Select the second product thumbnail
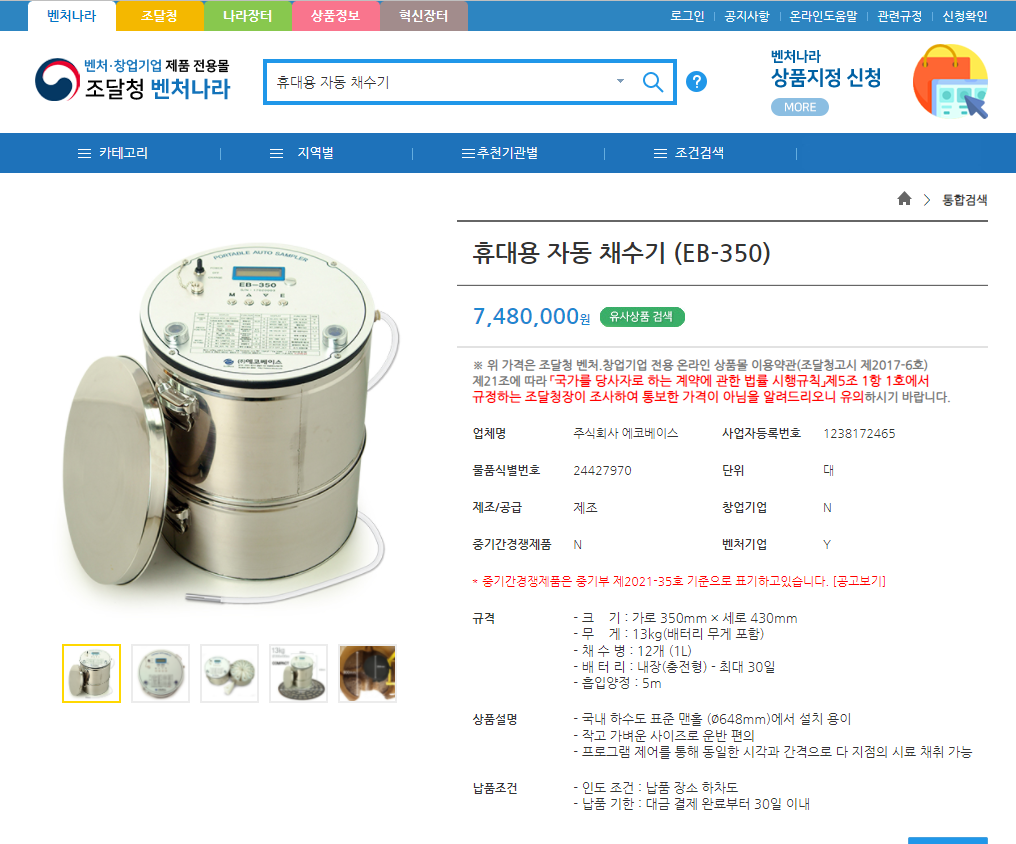Viewport: 1016px width, 844px height. [161, 674]
